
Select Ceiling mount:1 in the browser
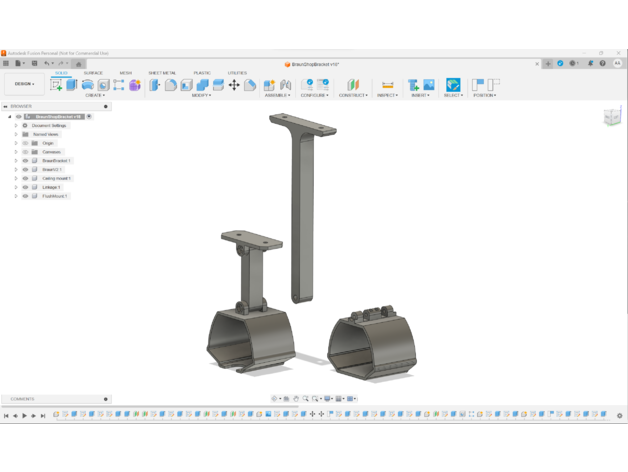(56, 178)
